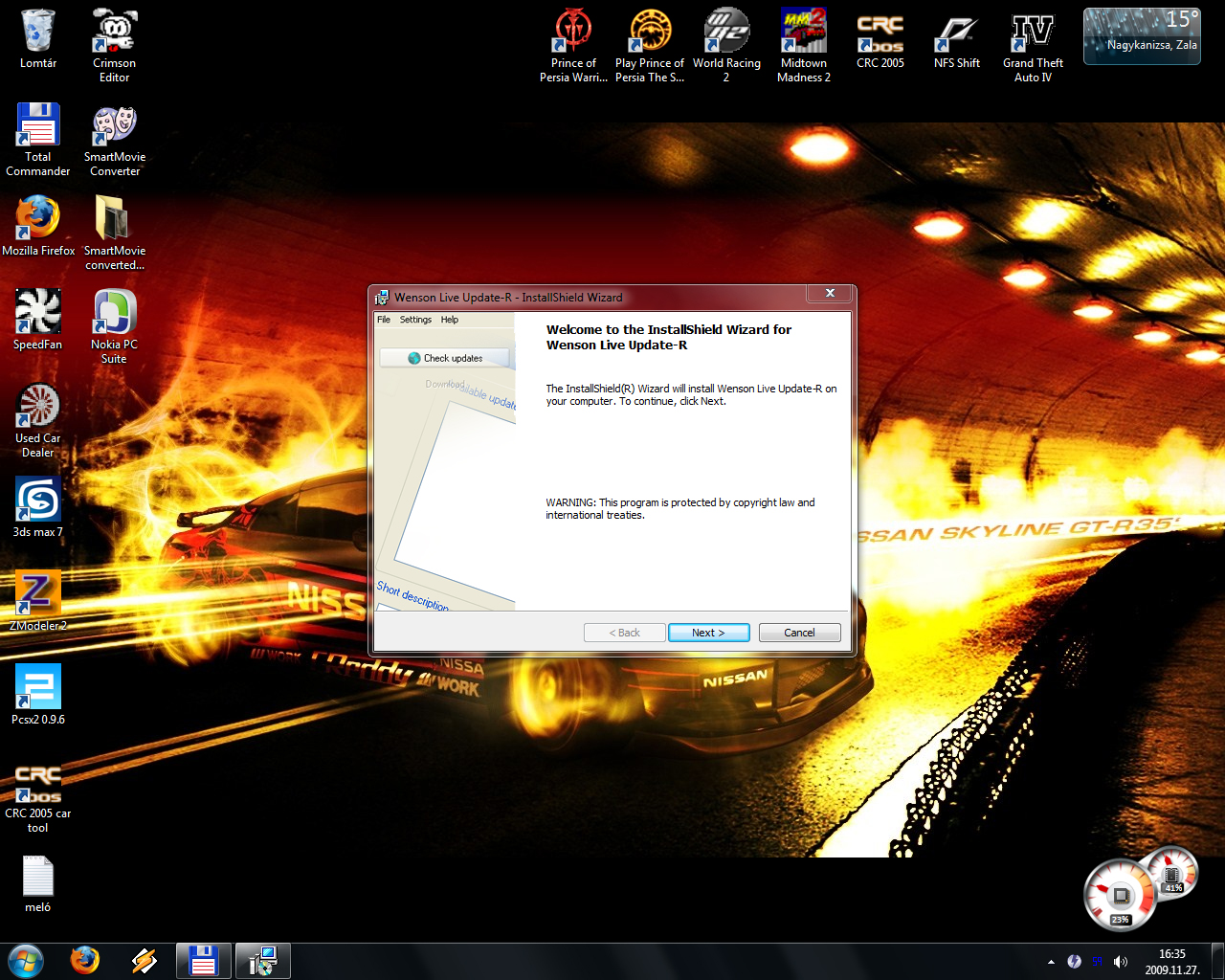This screenshot has height=980, width=1225.
Task: Select the SmartMovie converted folder
Action: 114,233
